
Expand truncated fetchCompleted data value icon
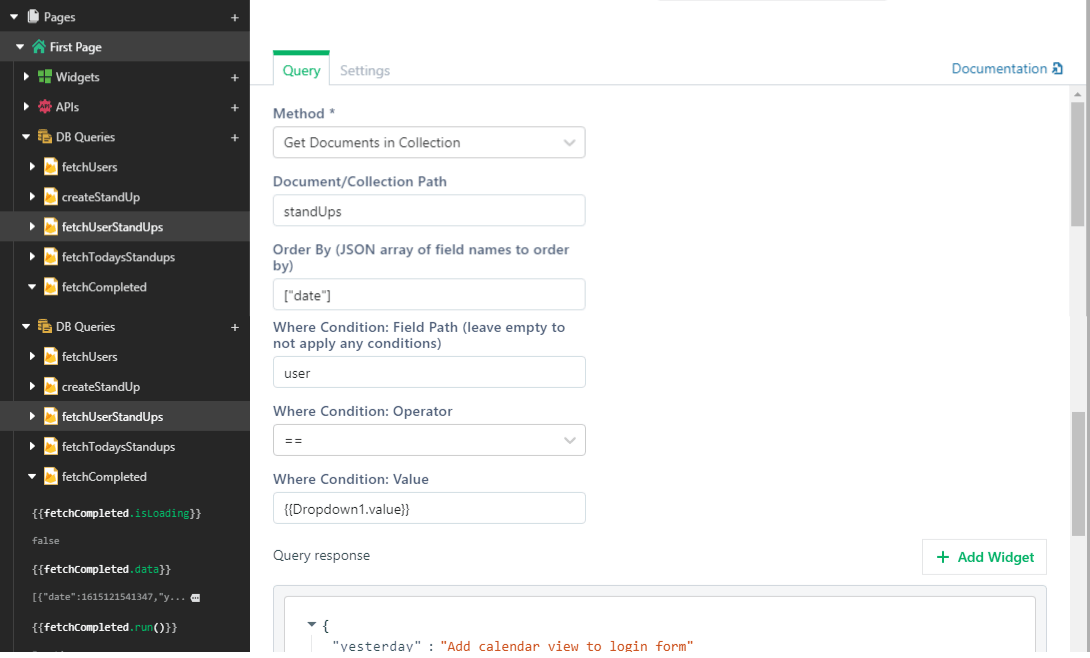point(195,597)
